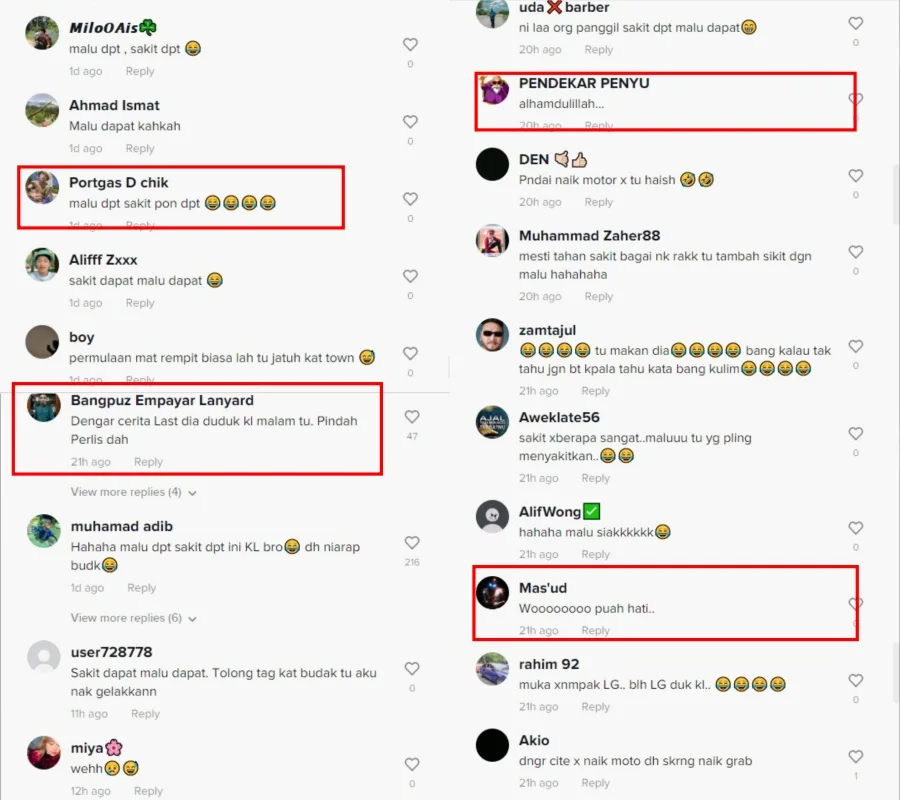Toggle like on Aweklate56's comment
Viewport: 900px width, 800px height.
point(855,433)
